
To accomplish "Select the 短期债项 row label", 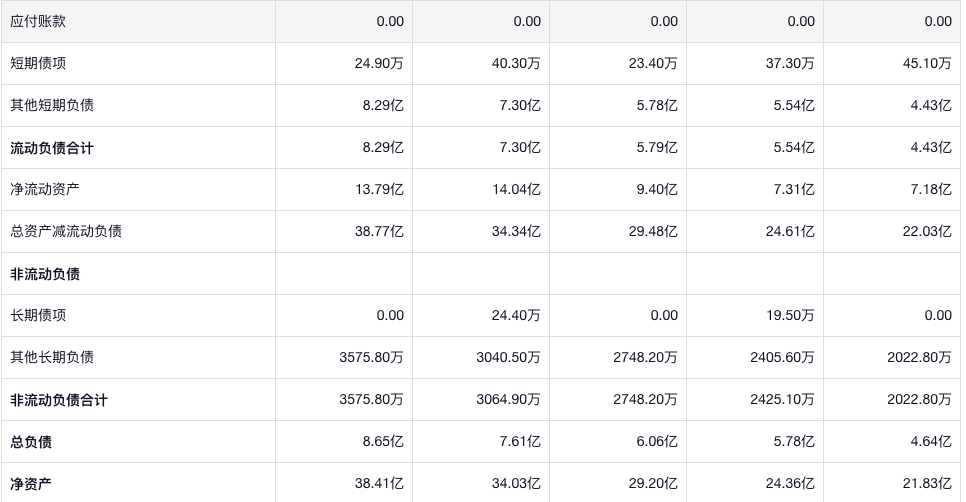I will [38, 63].
